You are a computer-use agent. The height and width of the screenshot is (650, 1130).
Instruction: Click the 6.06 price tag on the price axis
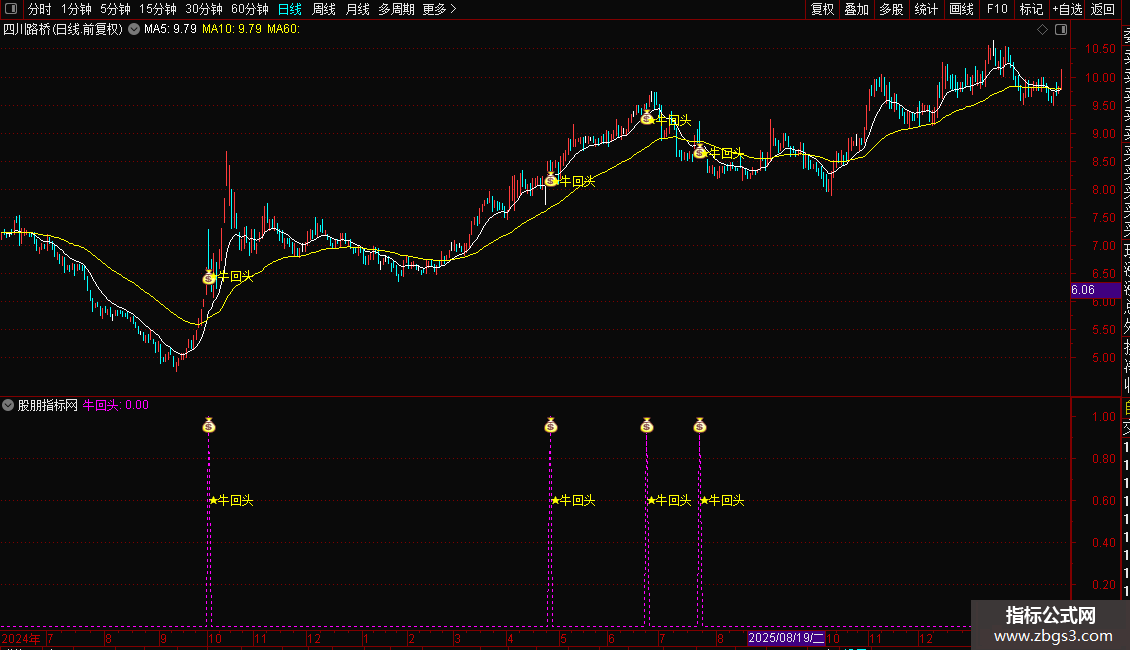(x=1095, y=290)
